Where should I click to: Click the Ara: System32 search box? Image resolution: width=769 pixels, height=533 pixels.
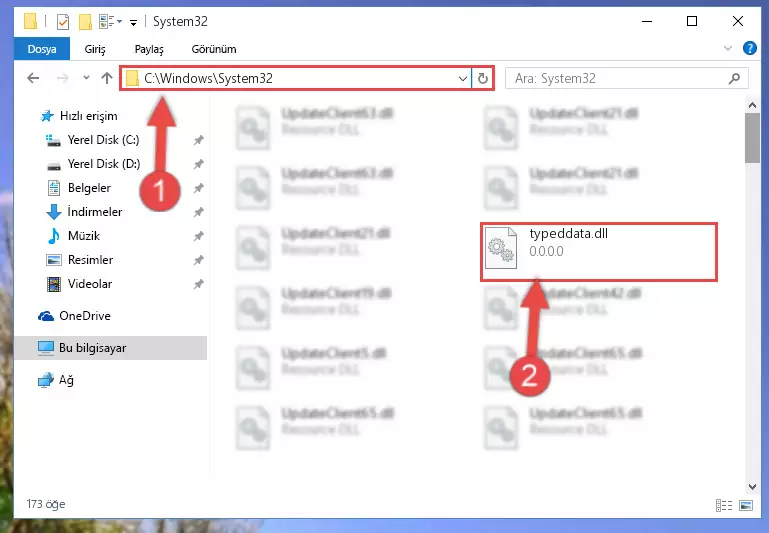pos(626,78)
